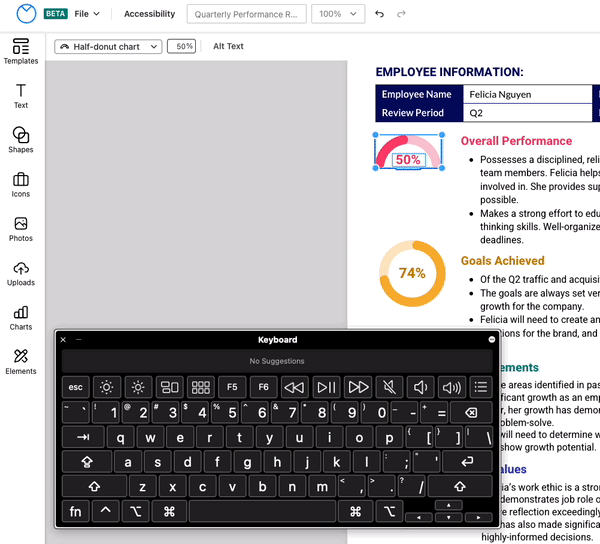Screen dimensions: 600x544
Task: Open the Photos panel
Action: [21, 229]
